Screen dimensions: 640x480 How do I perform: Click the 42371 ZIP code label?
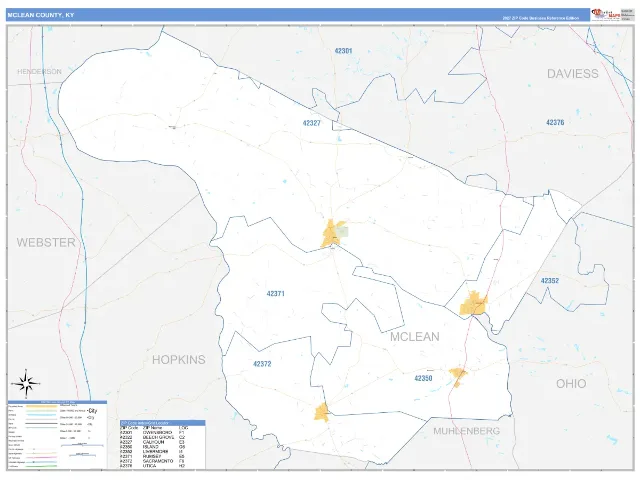pyautogui.click(x=276, y=293)
